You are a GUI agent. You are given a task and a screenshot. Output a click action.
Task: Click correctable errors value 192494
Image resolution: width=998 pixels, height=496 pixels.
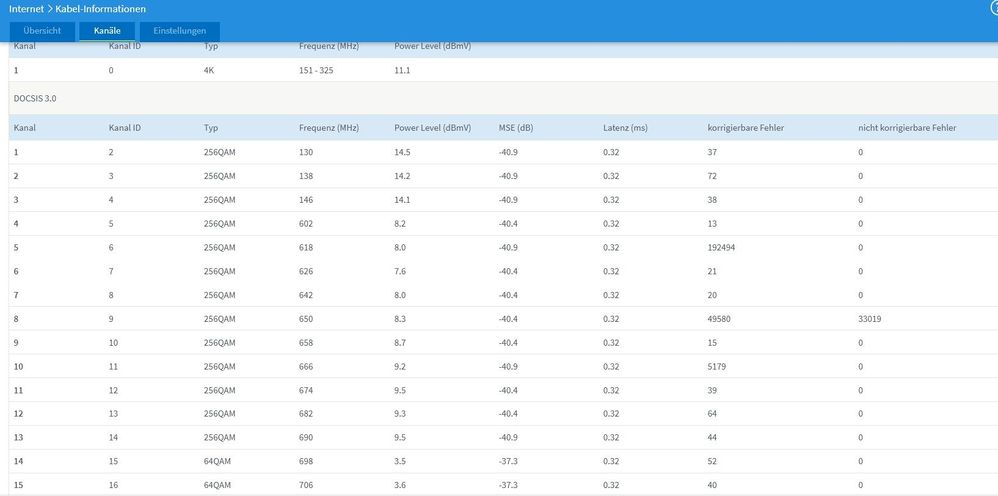click(x=722, y=248)
